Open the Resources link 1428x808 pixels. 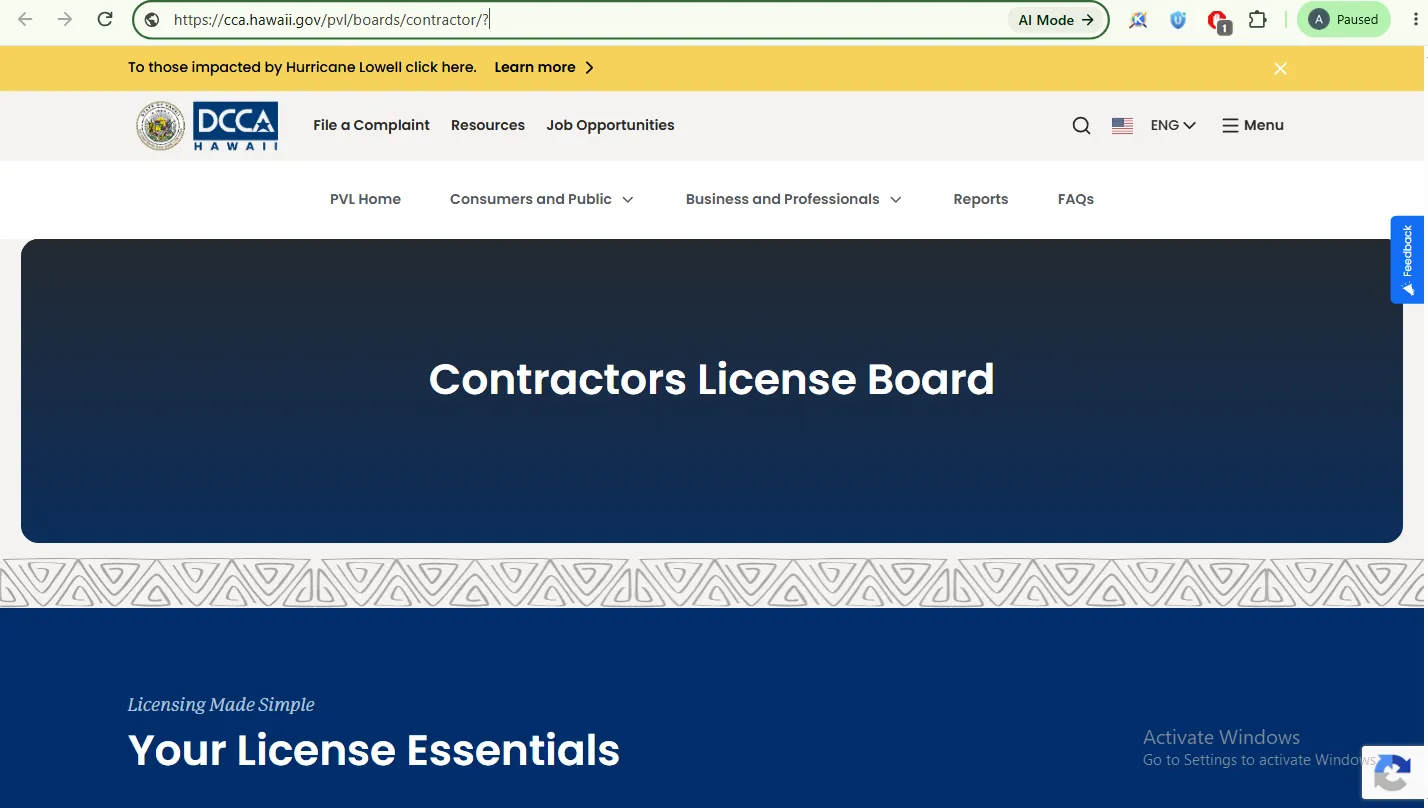tap(488, 125)
